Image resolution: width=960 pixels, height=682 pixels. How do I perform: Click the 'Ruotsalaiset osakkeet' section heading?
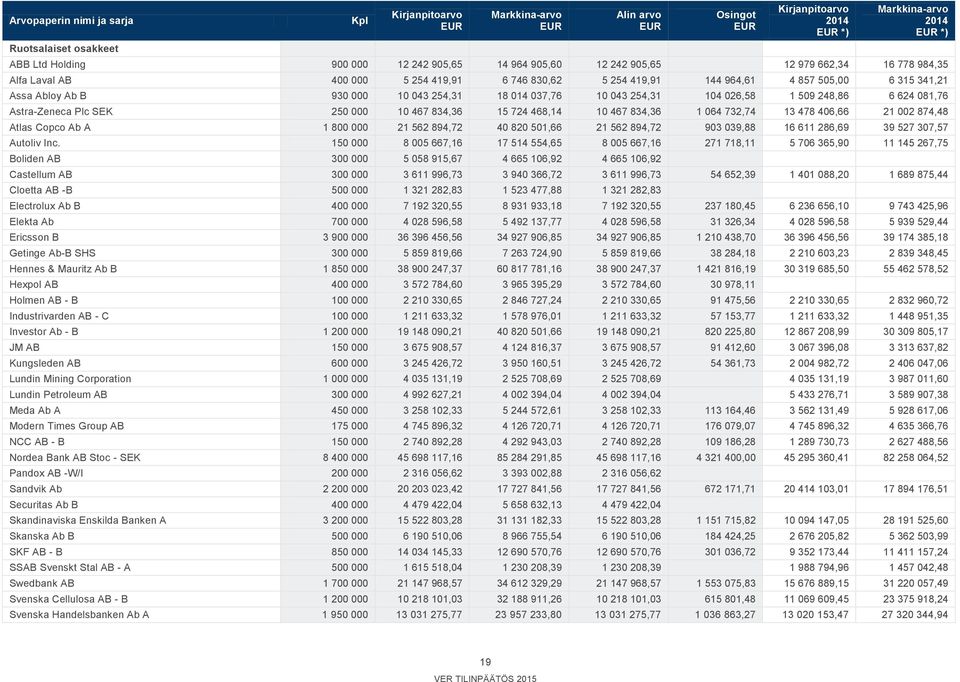coord(64,48)
